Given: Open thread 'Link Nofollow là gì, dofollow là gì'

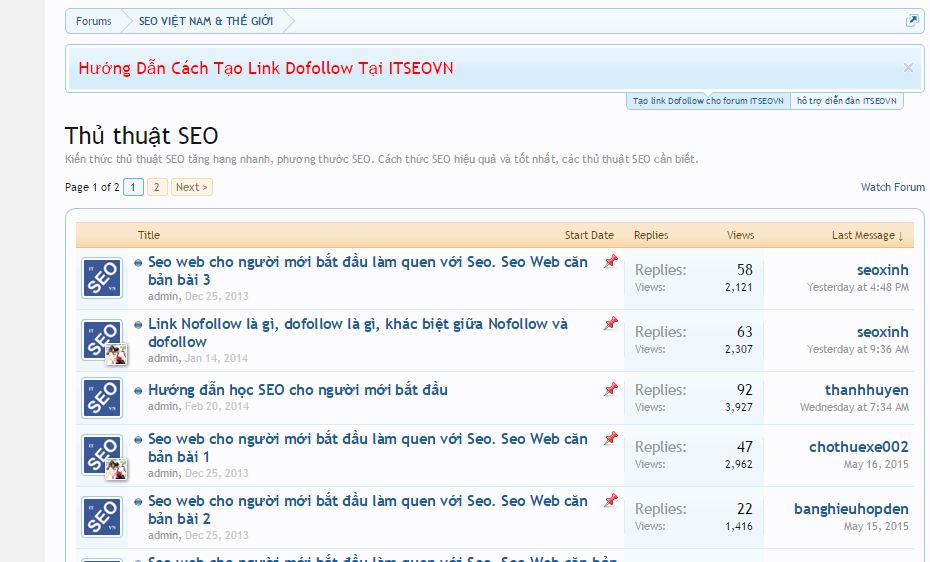Looking at the screenshot, I should click(x=358, y=333).
